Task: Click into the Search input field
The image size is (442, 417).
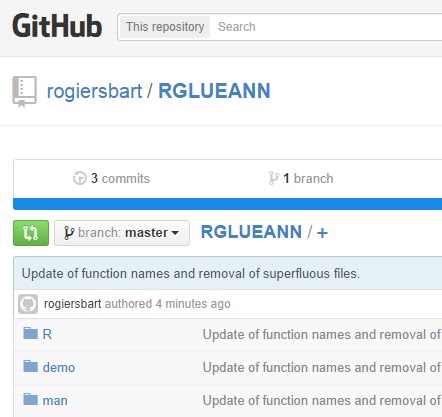Action: tap(327, 27)
